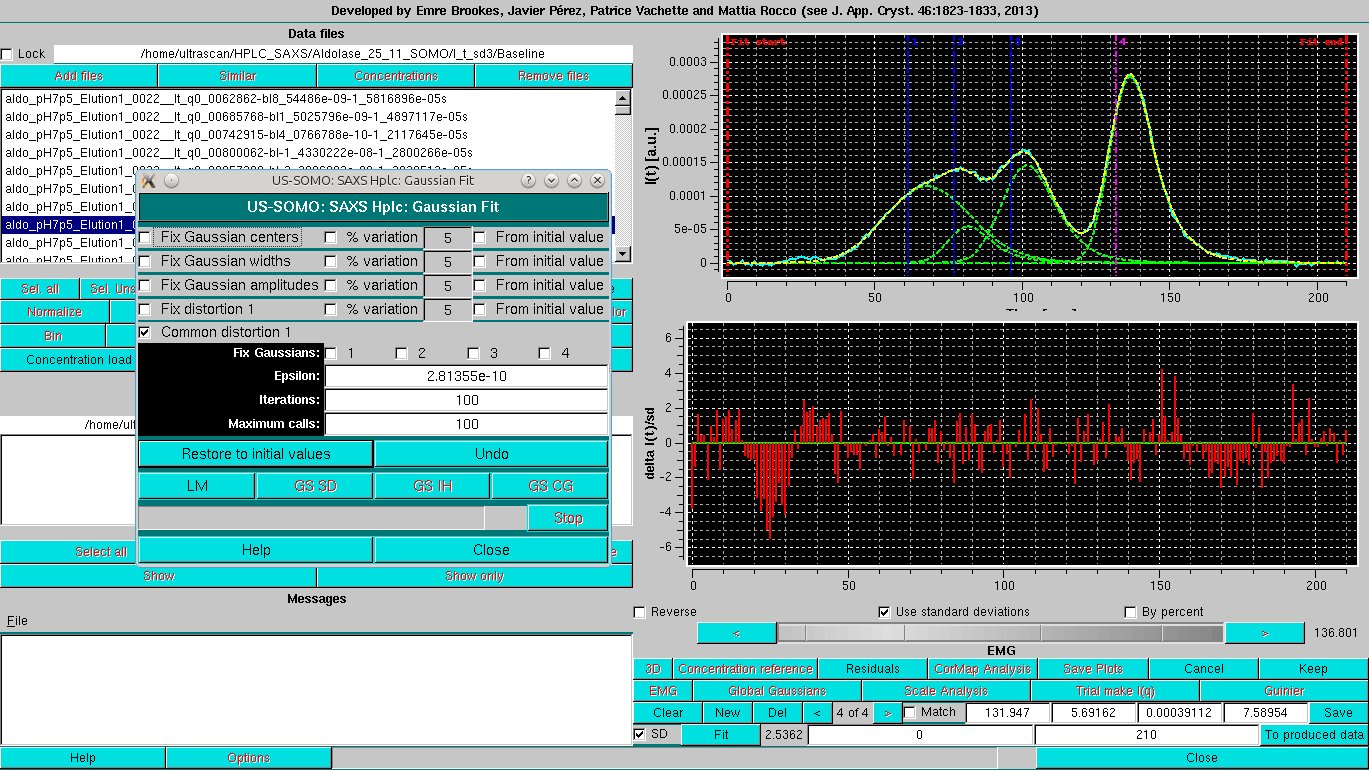Click the left arrow to go to previous Gaussian
This screenshot has width=1369, height=770.
tap(819, 712)
